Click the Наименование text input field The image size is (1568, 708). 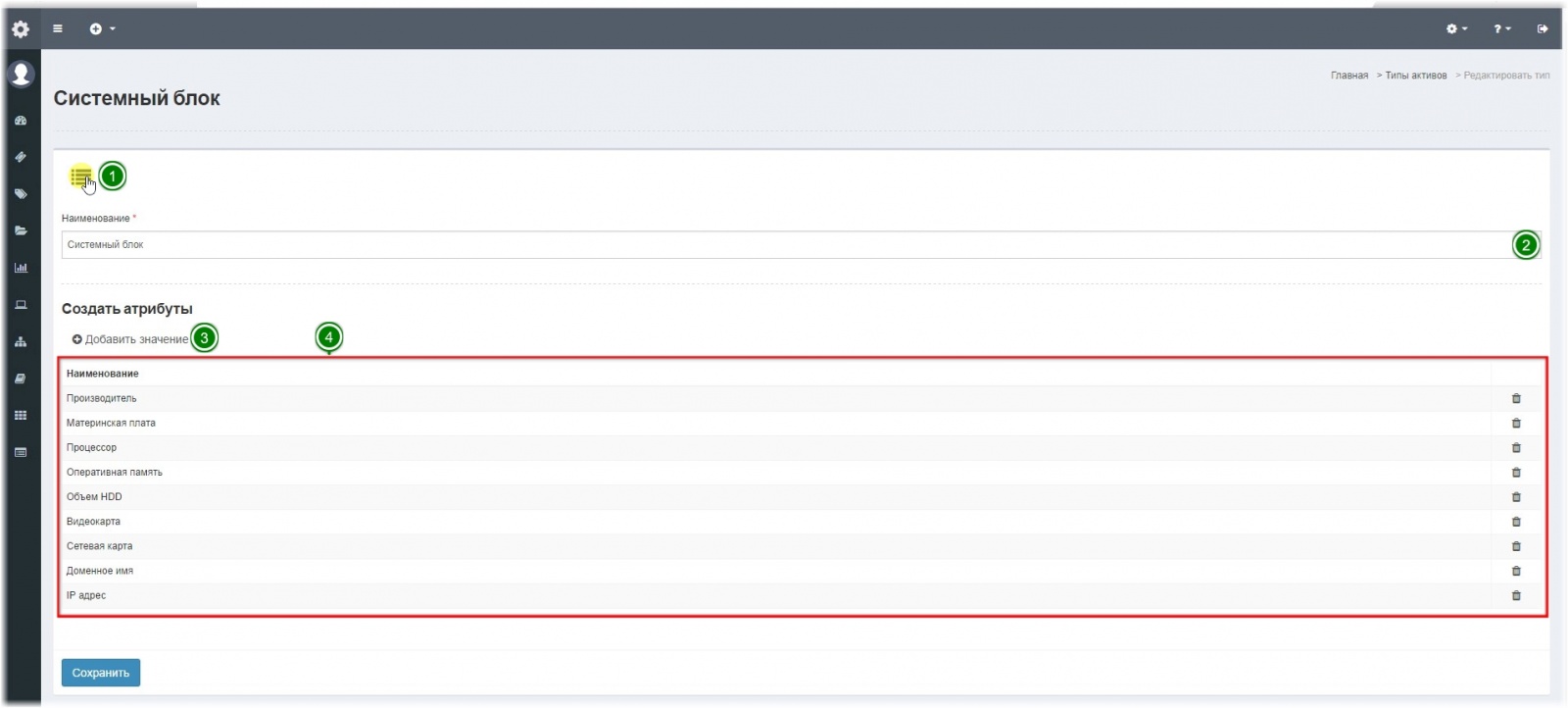[x=784, y=245]
